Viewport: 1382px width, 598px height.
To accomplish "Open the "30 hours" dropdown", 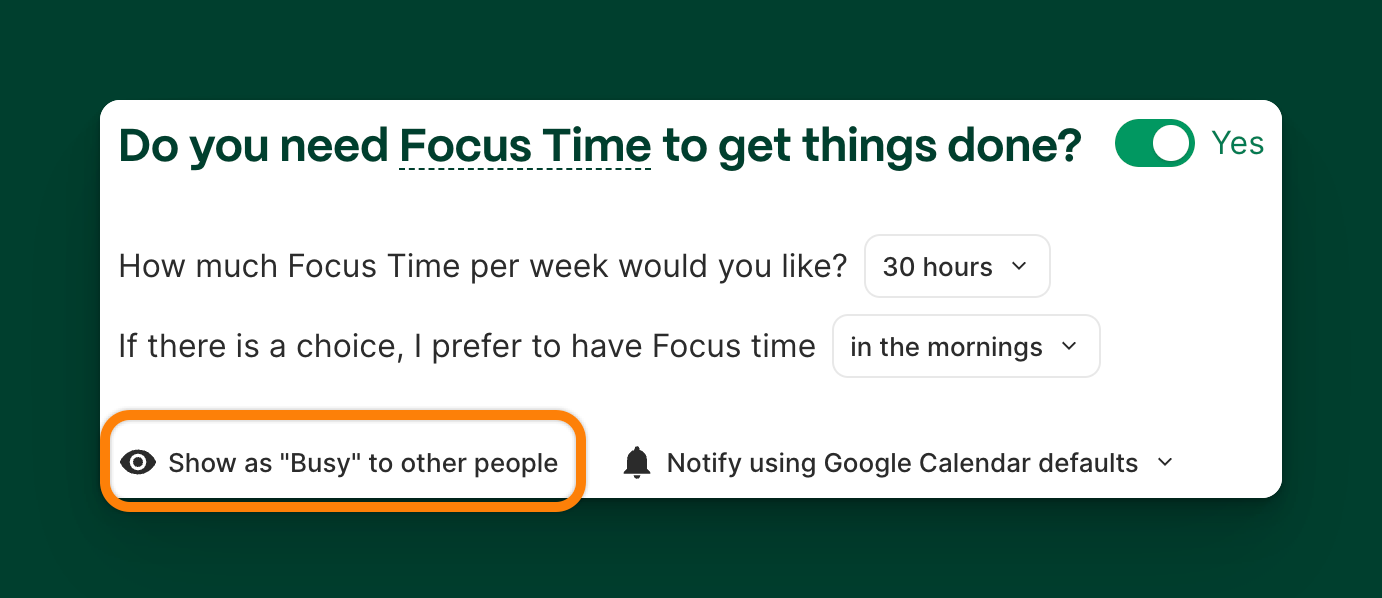I will coord(956,266).
